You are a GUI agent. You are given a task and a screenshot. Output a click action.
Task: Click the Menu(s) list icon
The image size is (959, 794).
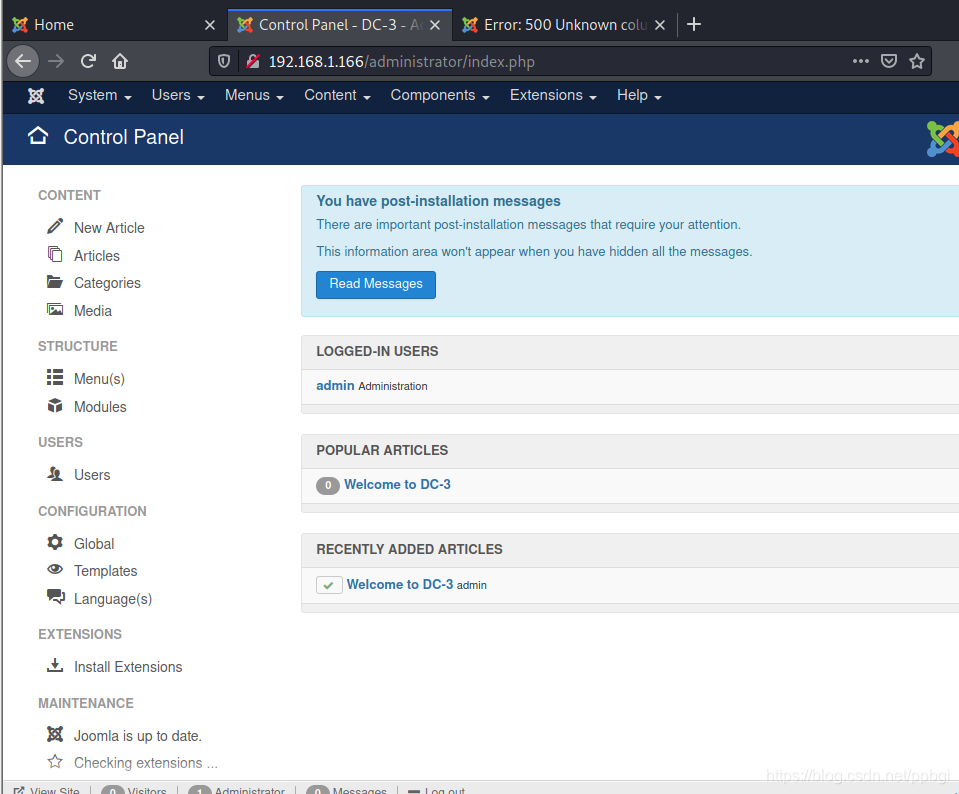tap(55, 377)
